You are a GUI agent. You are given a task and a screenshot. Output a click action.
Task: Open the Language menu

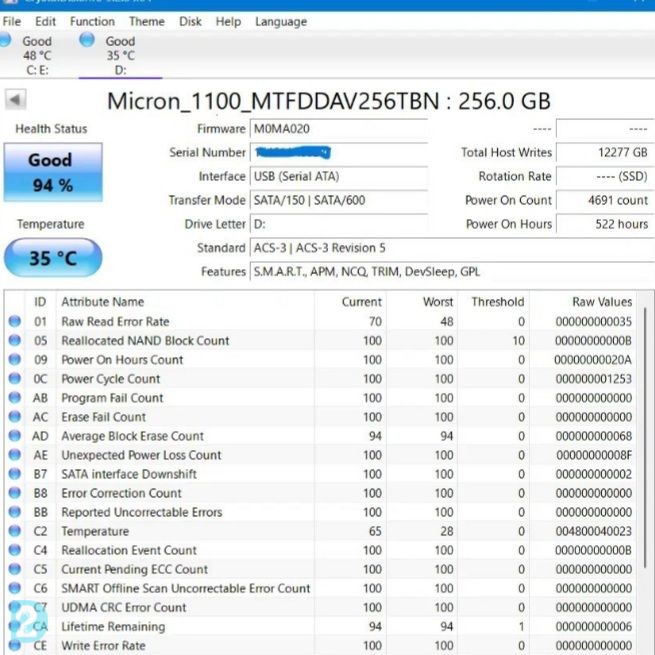[x=281, y=22]
